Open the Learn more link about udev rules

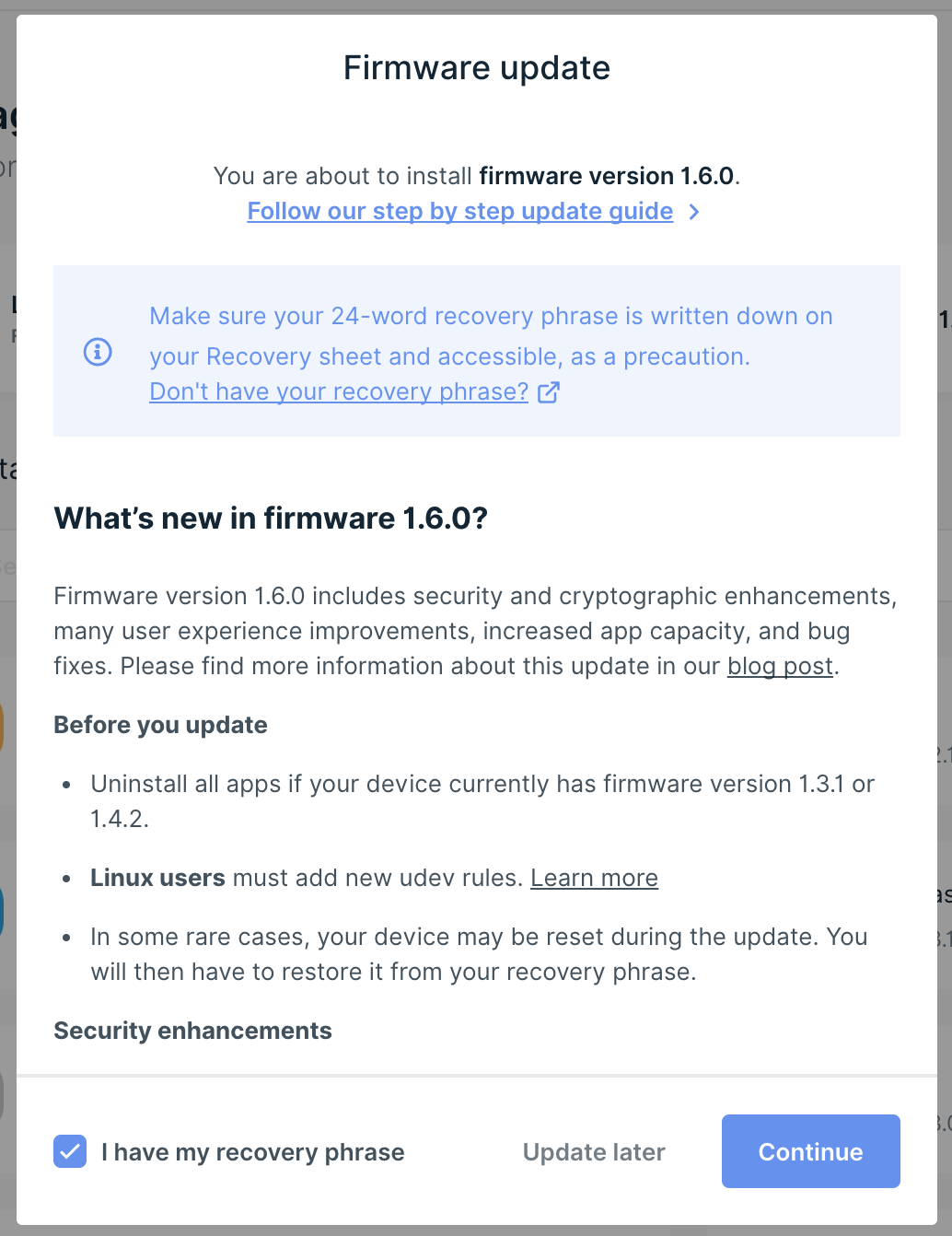coord(594,878)
